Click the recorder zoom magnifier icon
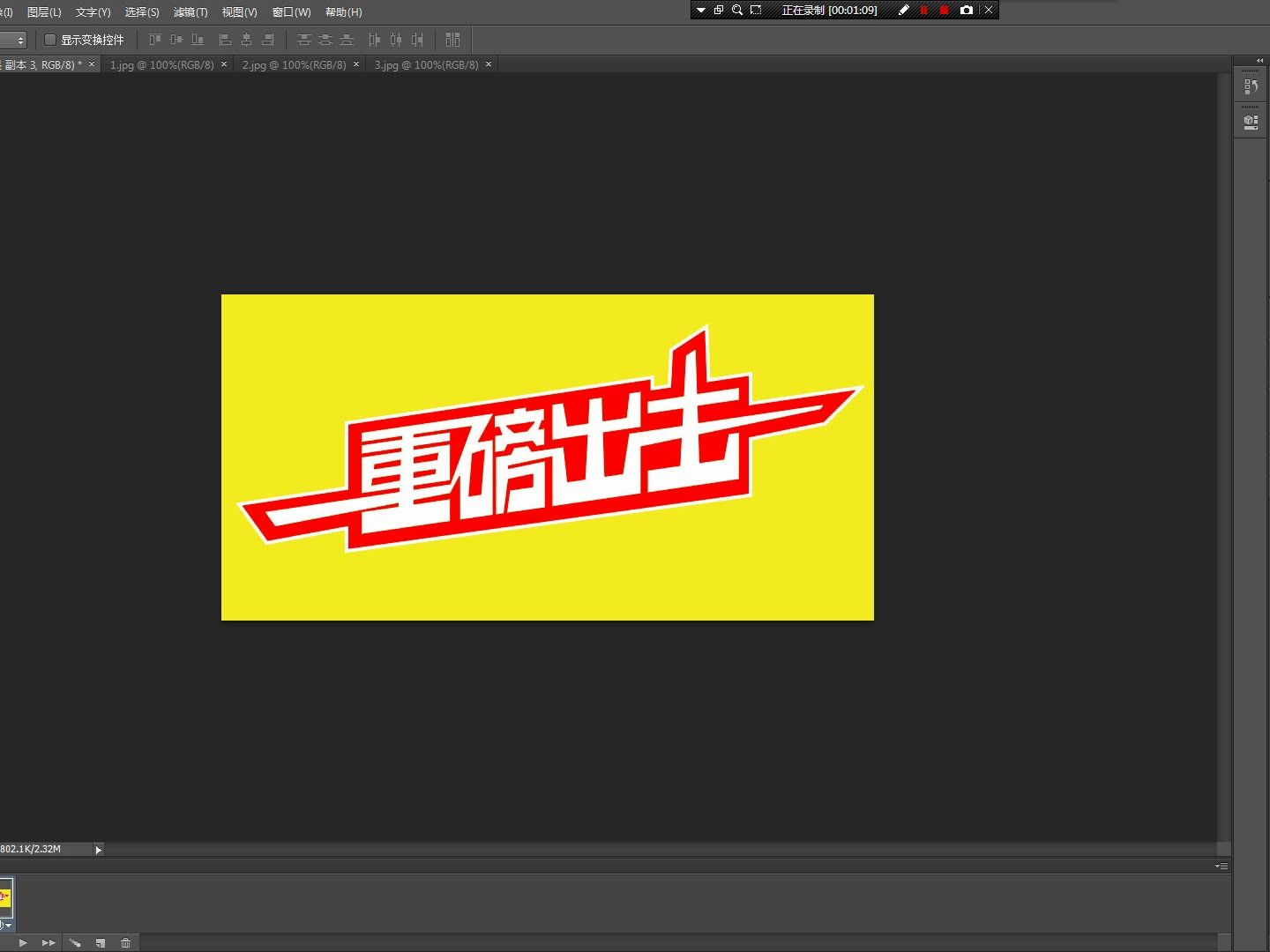The width and height of the screenshot is (1270, 952). [x=737, y=11]
